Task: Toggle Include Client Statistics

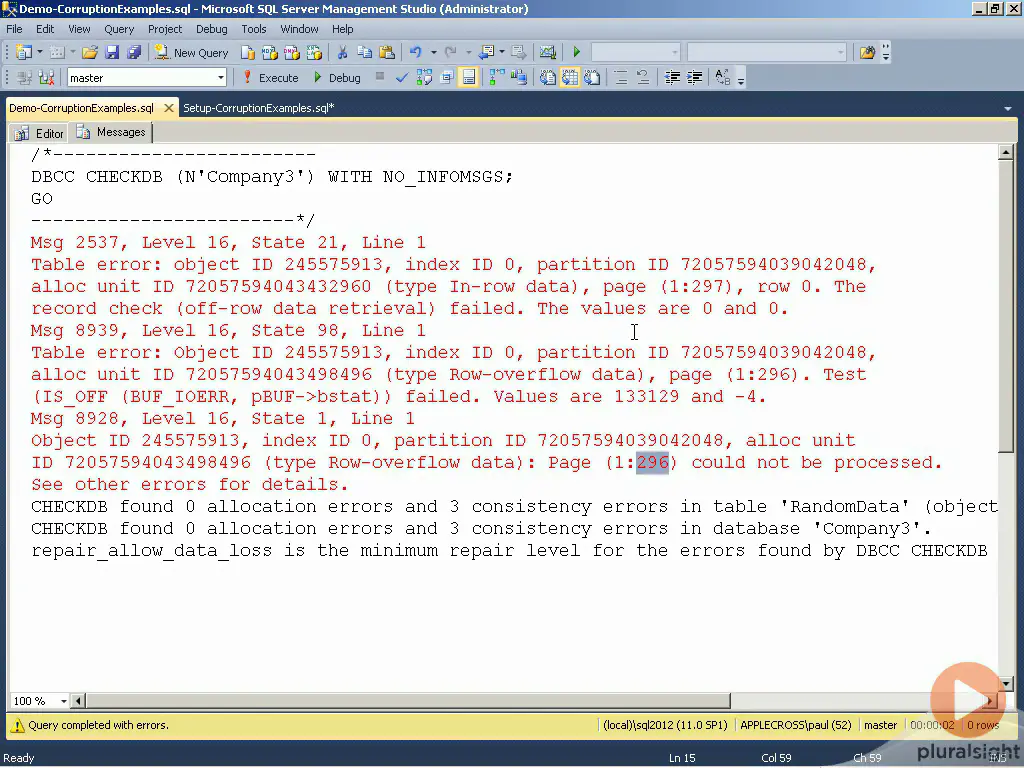Action: click(x=519, y=78)
